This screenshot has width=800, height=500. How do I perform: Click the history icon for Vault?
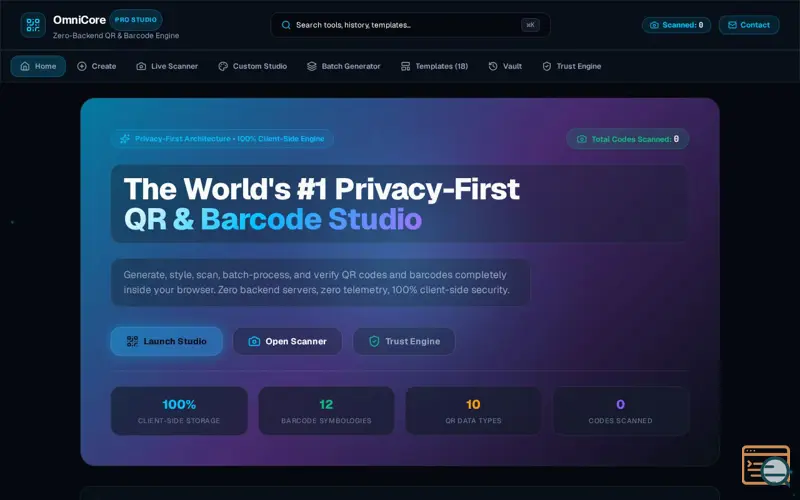click(493, 66)
